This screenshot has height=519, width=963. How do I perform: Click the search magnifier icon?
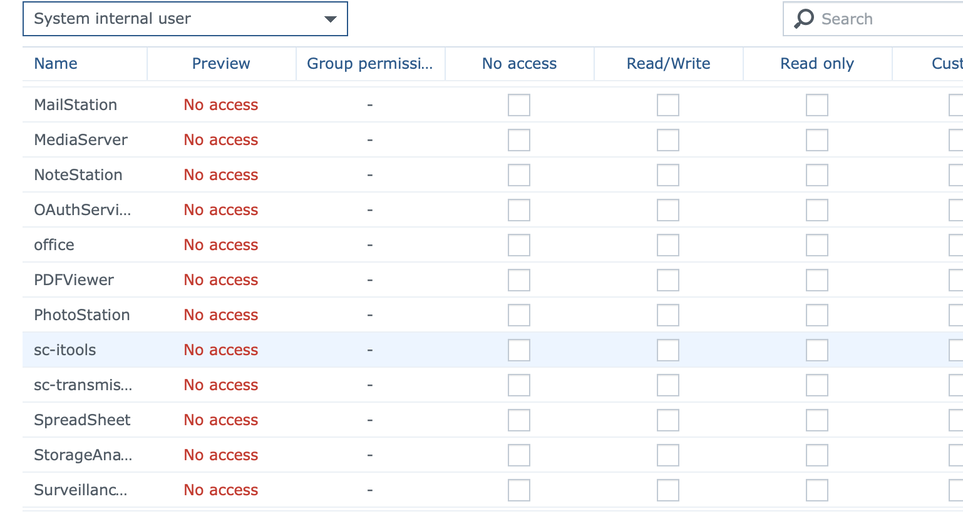coord(804,19)
